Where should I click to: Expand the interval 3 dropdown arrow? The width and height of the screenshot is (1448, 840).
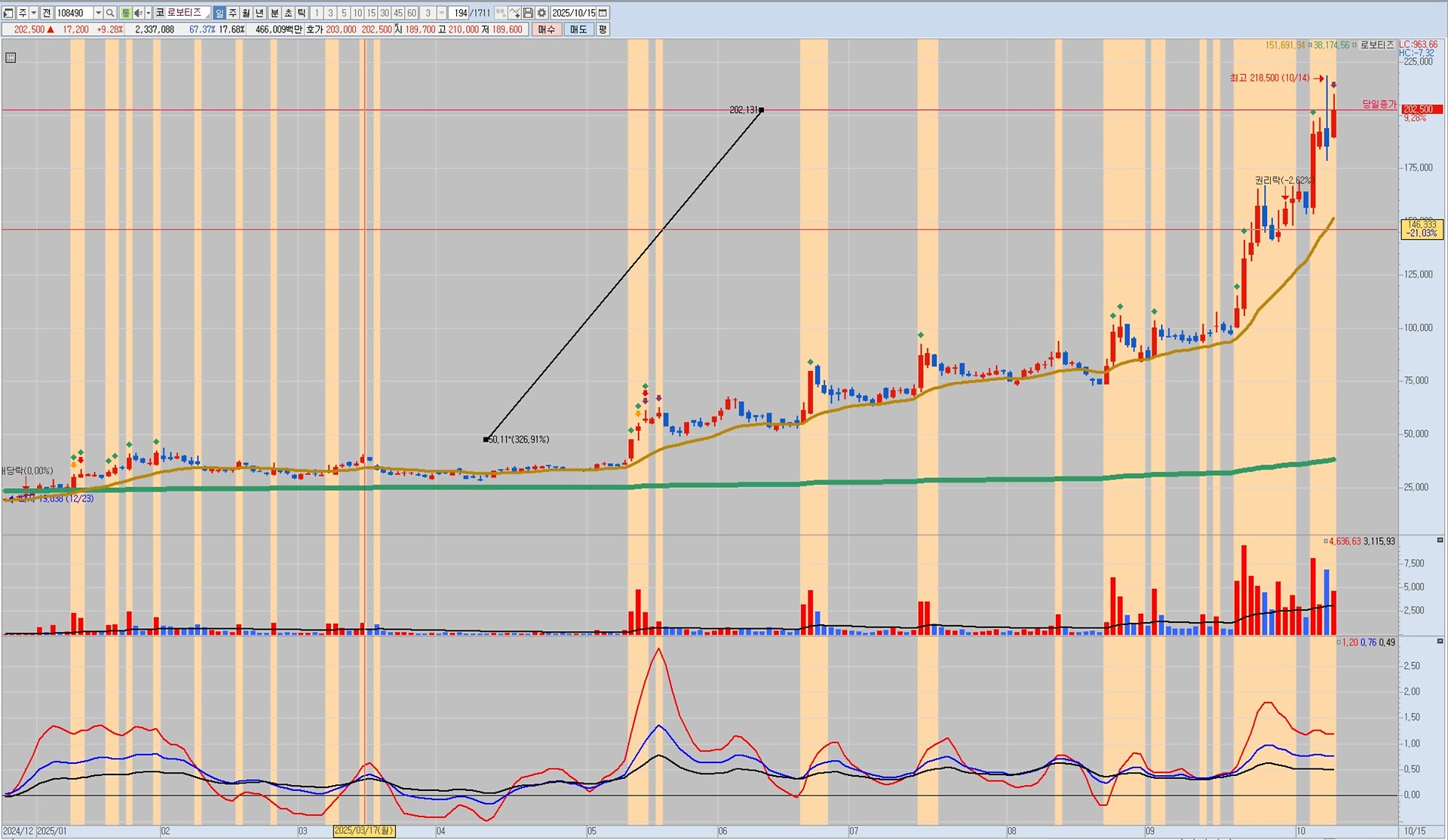(442, 13)
